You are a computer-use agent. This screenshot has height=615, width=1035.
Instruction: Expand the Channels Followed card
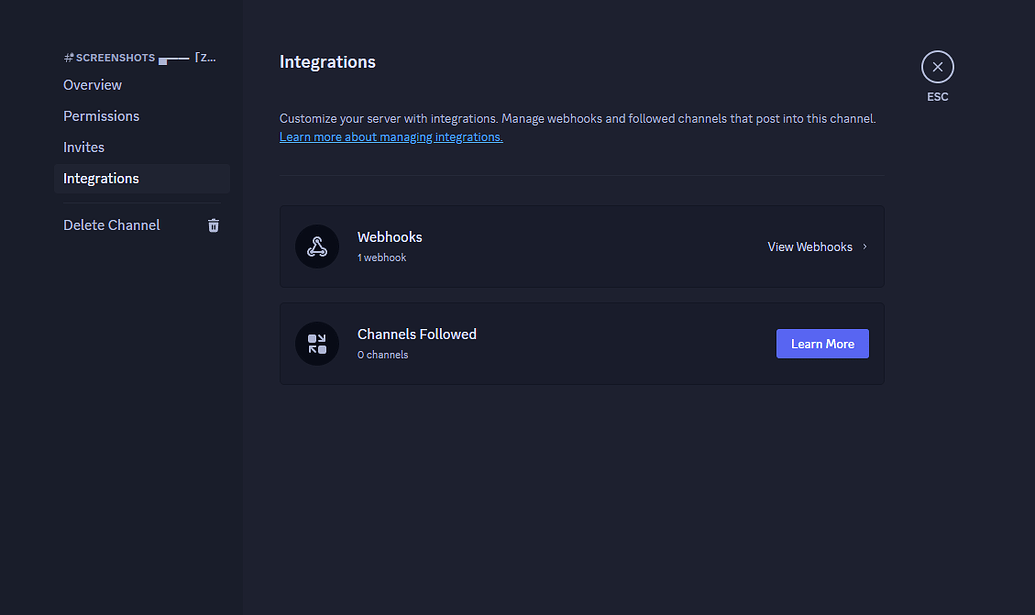(x=822, y=343)
